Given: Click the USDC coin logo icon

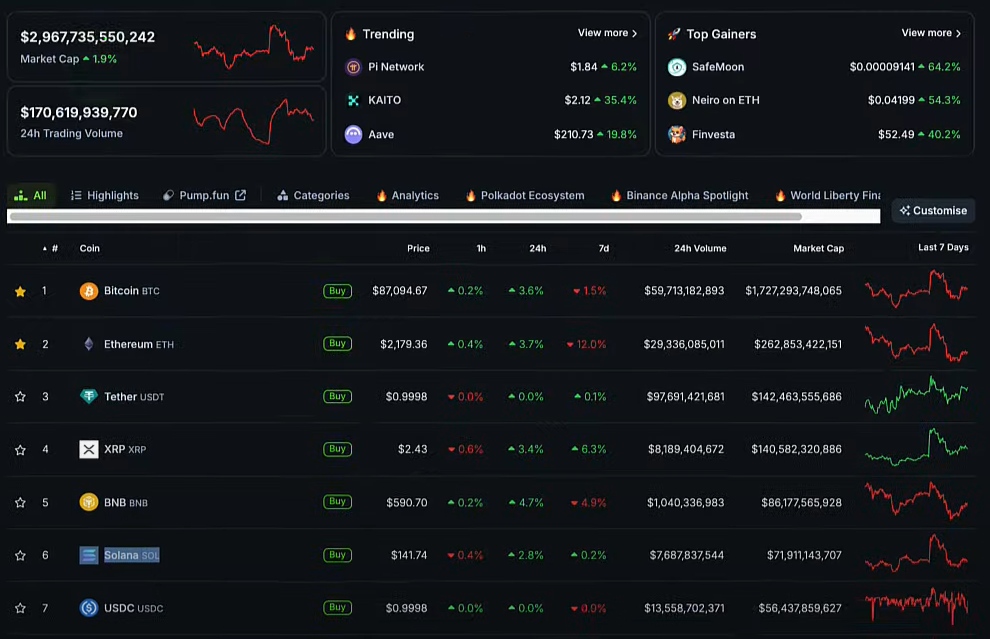Looking at the screenshot, I should [x=89, y=607].
